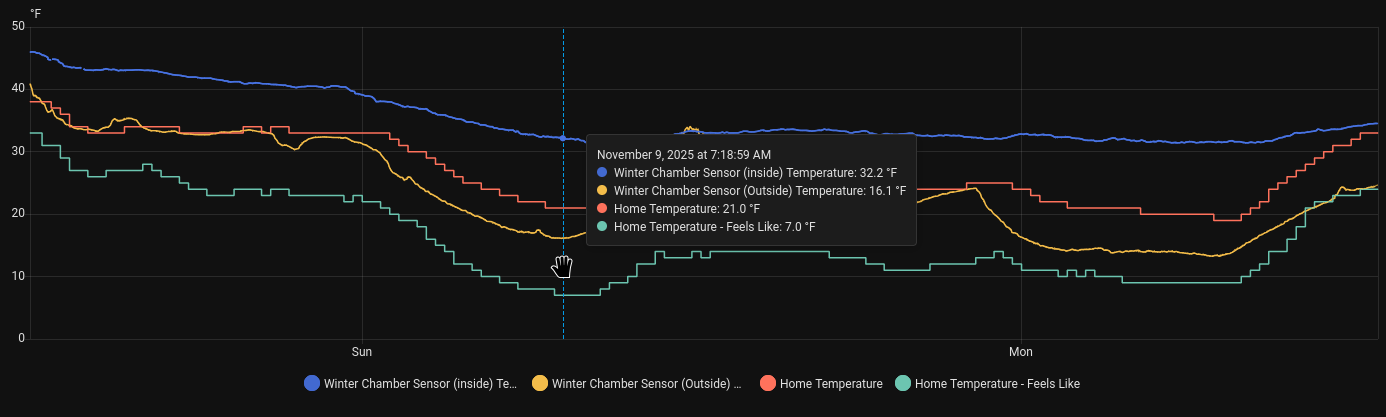Toggle the Home Temperature legend text

831,383
